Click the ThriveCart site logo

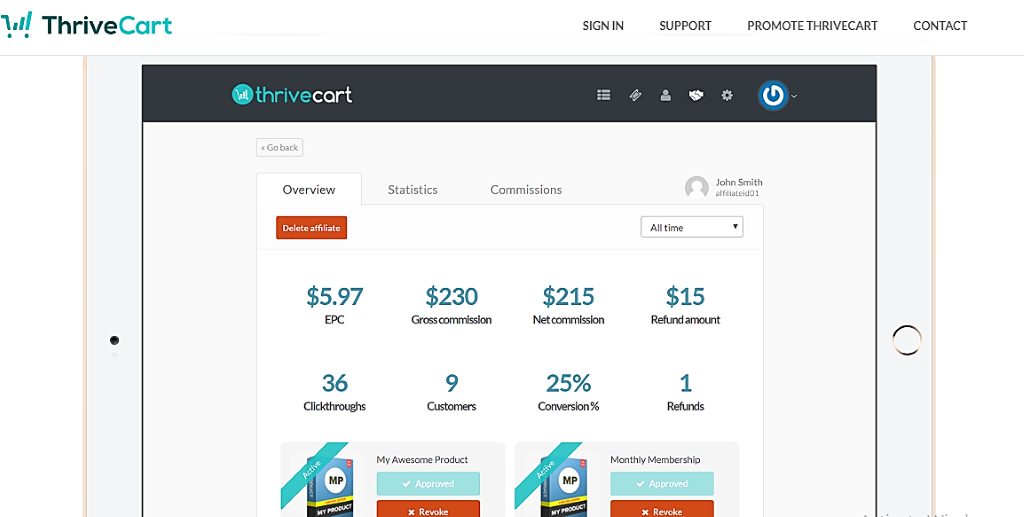pos(86,25)
